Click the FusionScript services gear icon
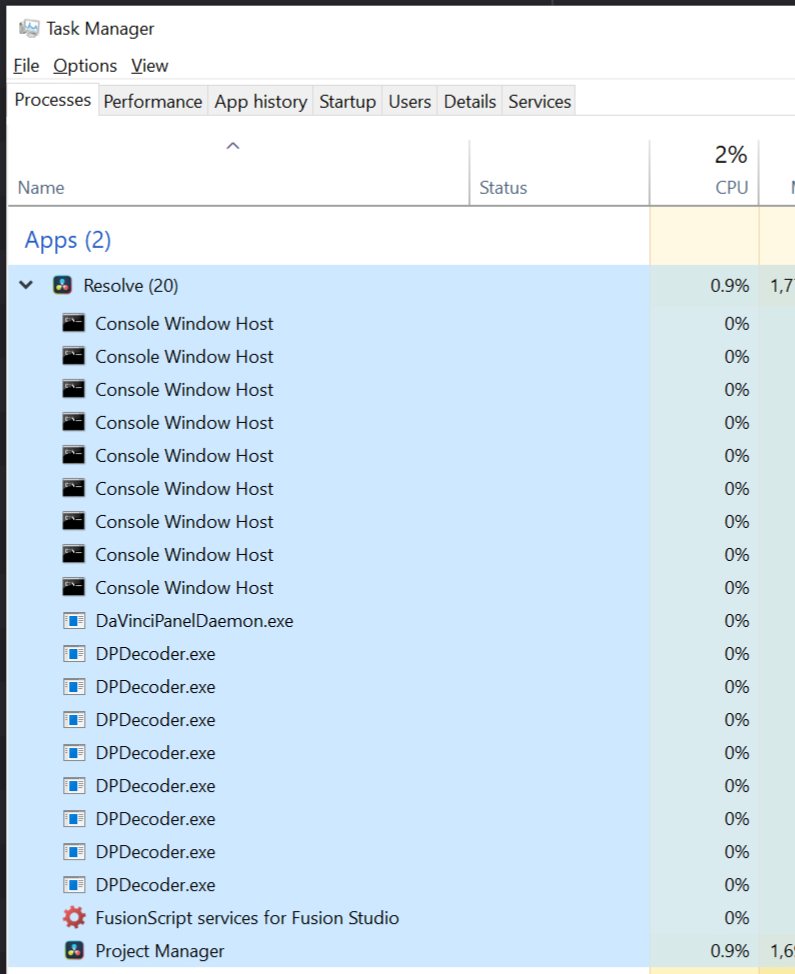Viewport: 795px width, 974px height. click(x=74, y=917)
